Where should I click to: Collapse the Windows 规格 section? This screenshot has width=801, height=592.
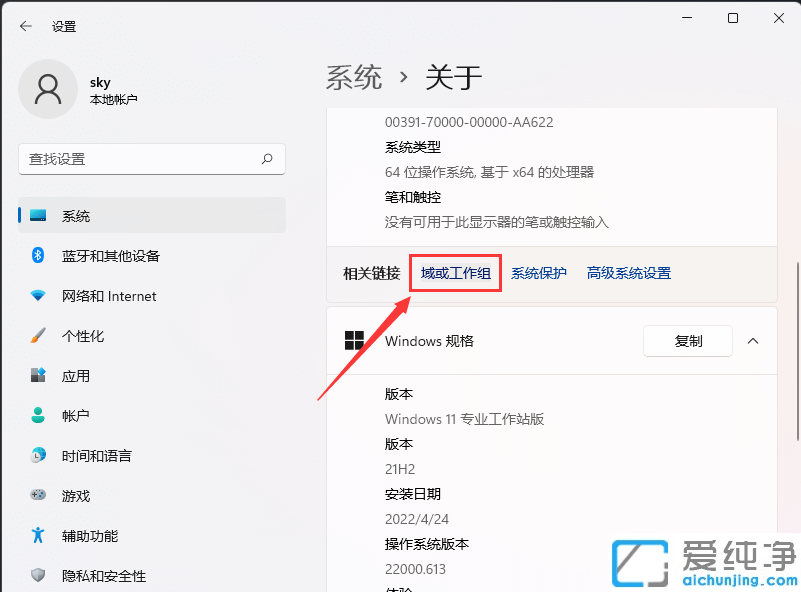click(x=753, y=341)
